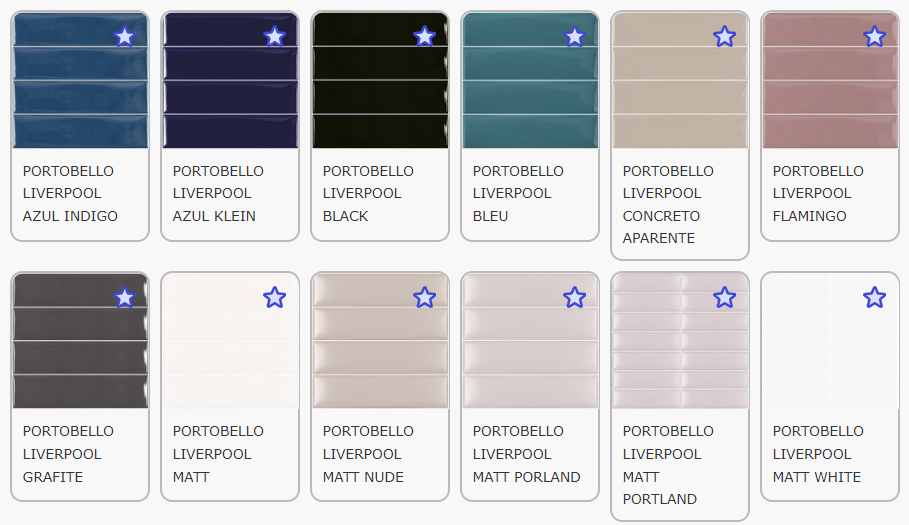The width and height of the screenshot is (909, 525).
Task: Click the star on Matt Nude tile
Action: (x=424, y=298)
